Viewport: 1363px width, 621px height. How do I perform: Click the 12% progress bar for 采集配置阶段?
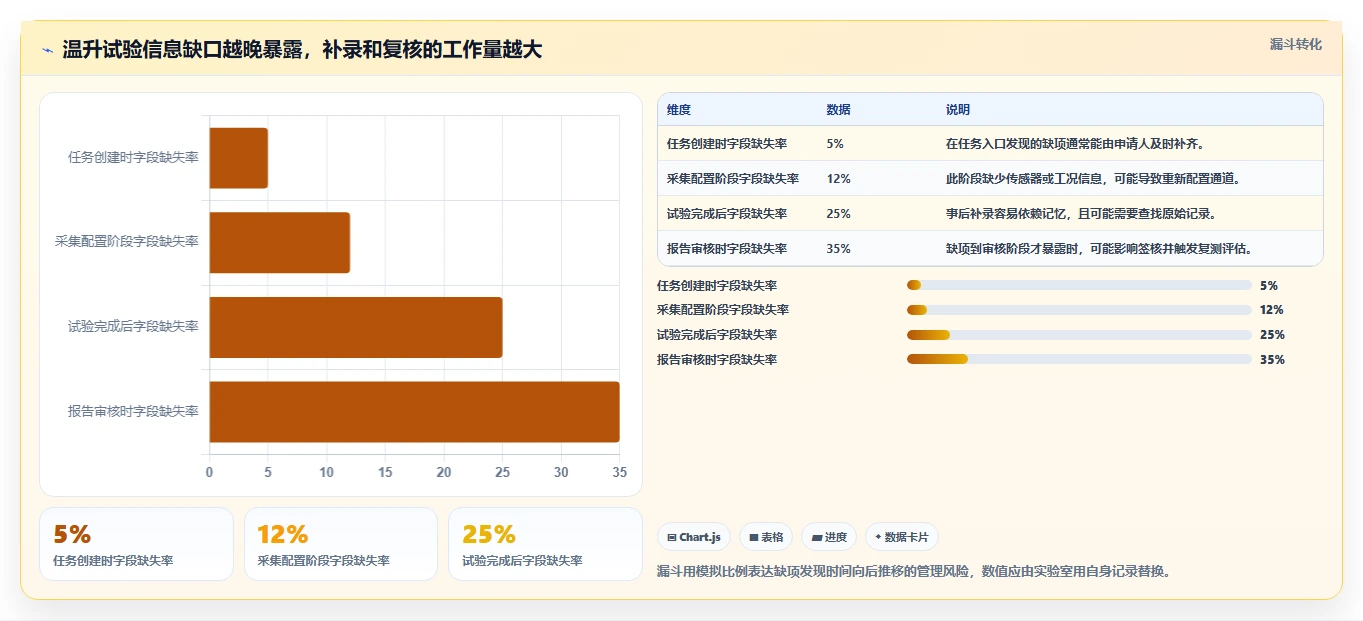(x=1079, y=310)
